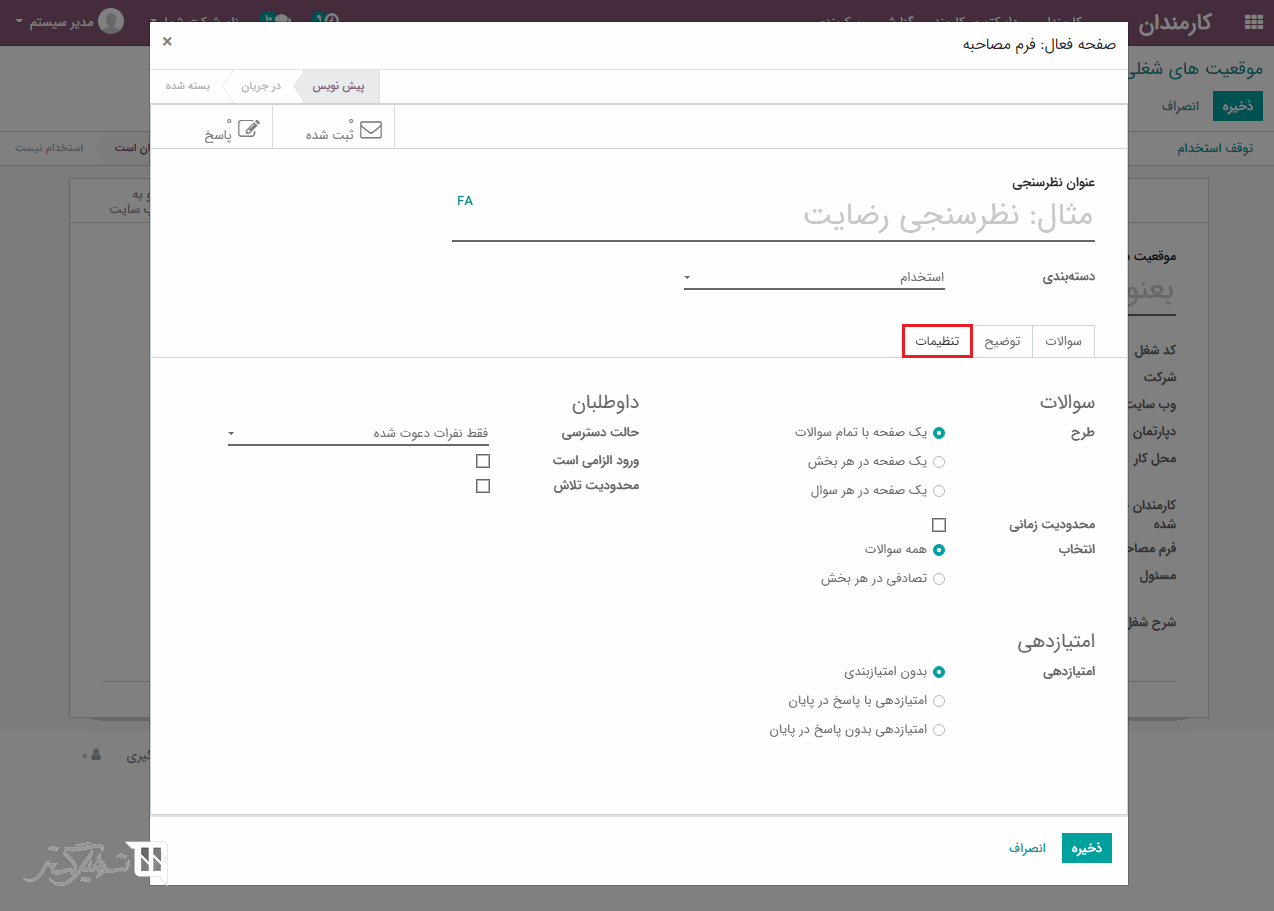Viewport: 1274px width, 911px height.
Task: Switch to the سوالات tab
Action: 1063,341
